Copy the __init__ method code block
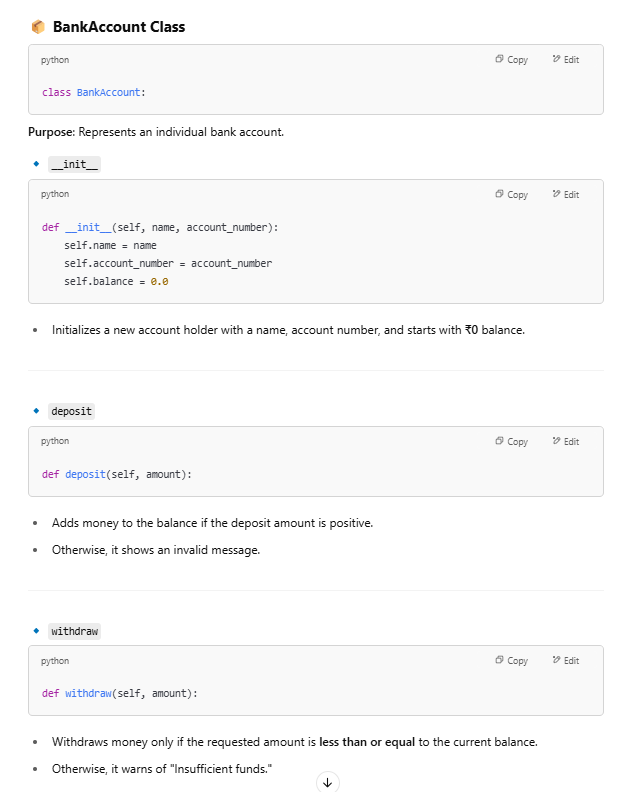This screenshot has height=792, width=635. tap(511, 195)
